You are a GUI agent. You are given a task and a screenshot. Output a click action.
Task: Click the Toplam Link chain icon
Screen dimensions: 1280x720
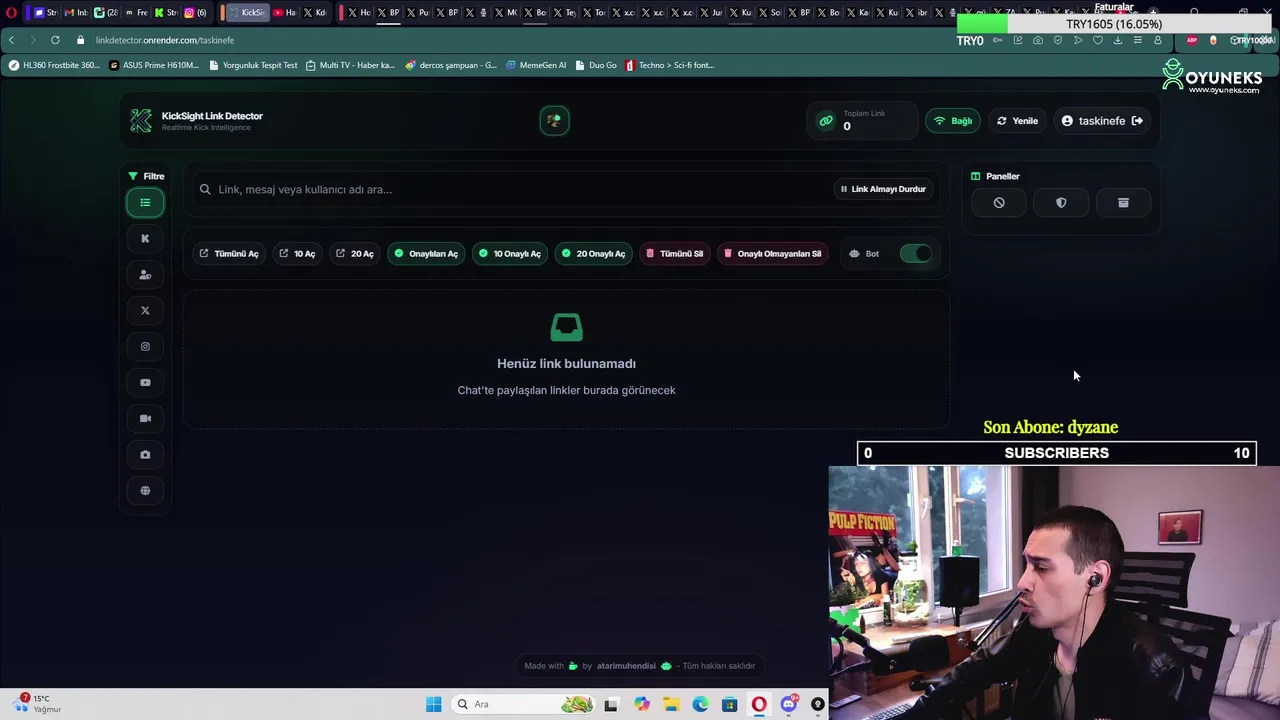point(826,121)
